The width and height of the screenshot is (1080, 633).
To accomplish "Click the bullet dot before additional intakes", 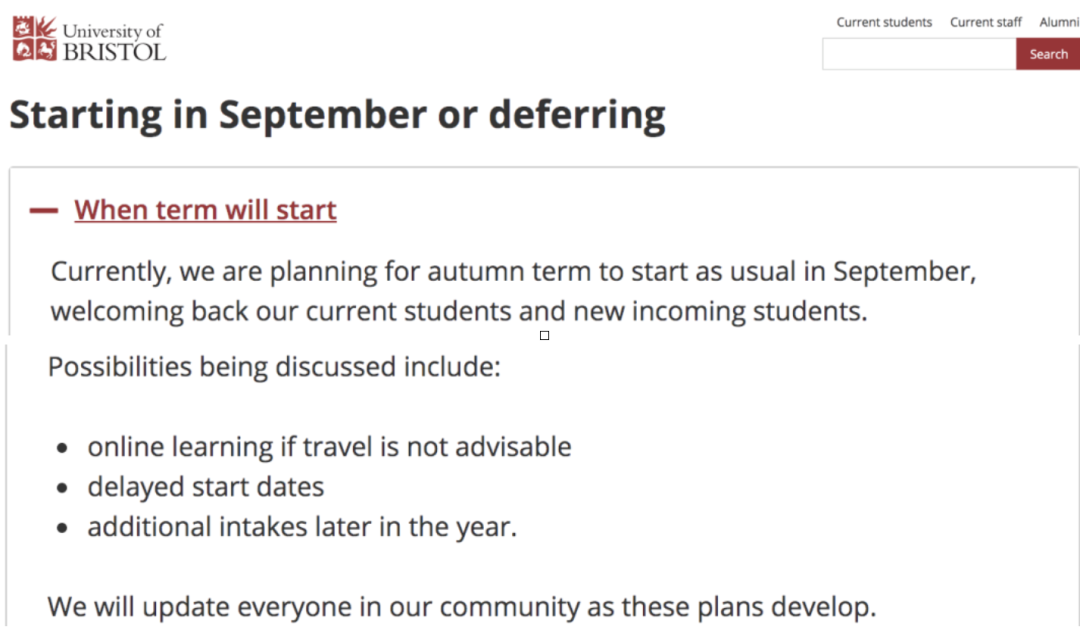I will (x=63, y=529).
